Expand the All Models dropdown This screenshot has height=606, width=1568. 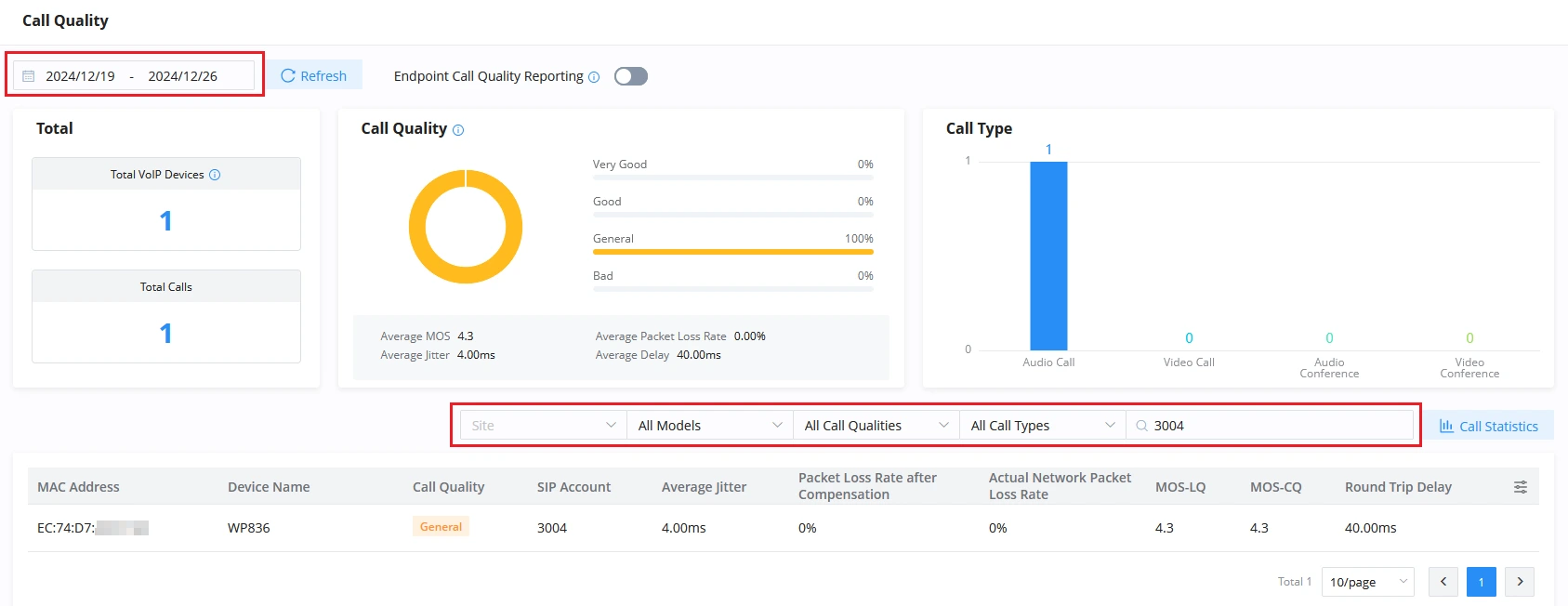point(710,426)
